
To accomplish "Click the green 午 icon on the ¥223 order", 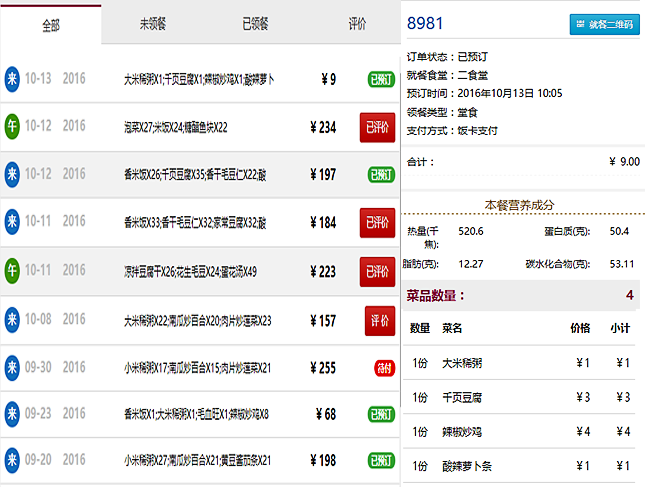I will (12, 271).
